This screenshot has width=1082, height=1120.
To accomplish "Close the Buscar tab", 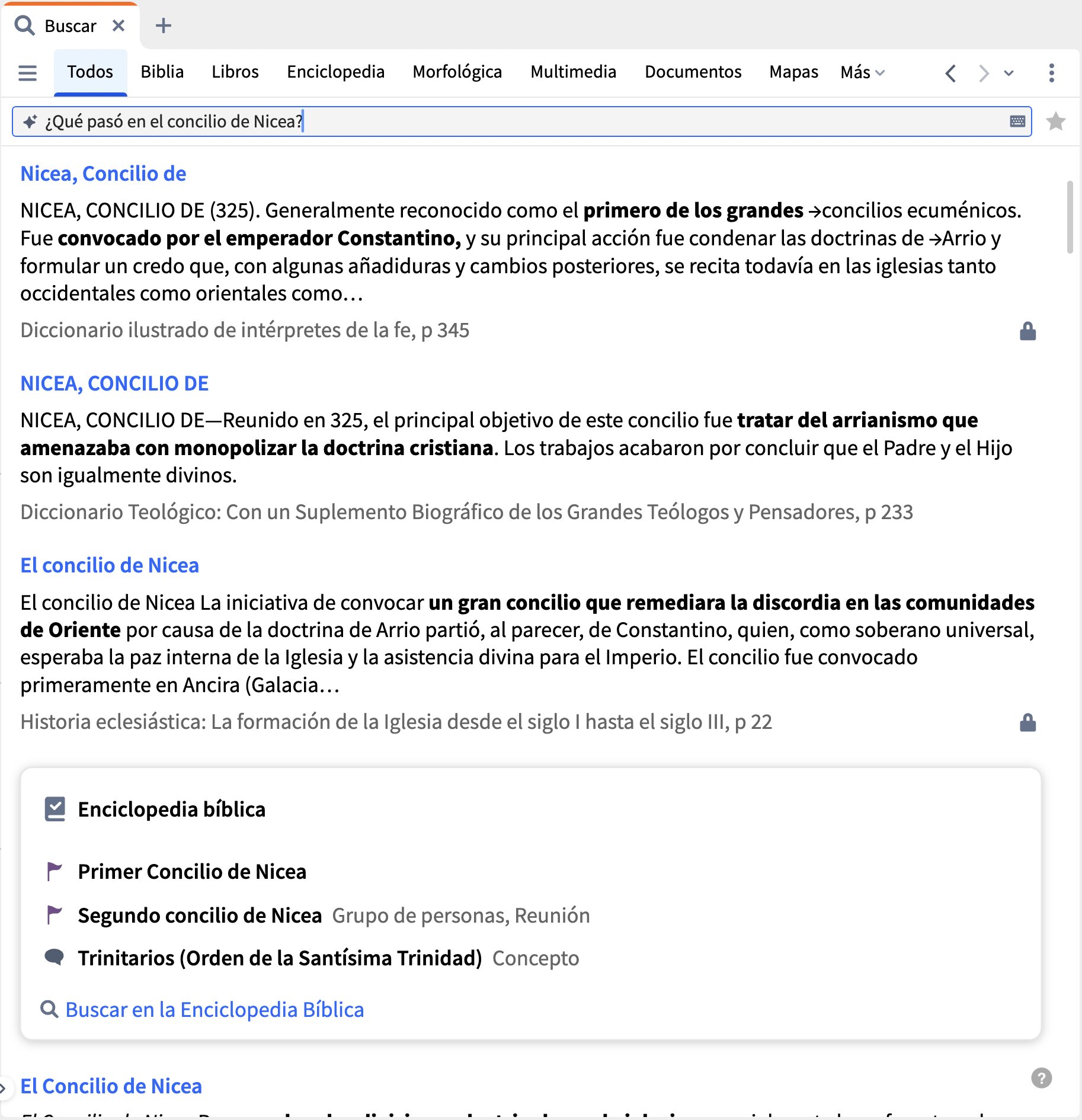I will tap(119, 26).
